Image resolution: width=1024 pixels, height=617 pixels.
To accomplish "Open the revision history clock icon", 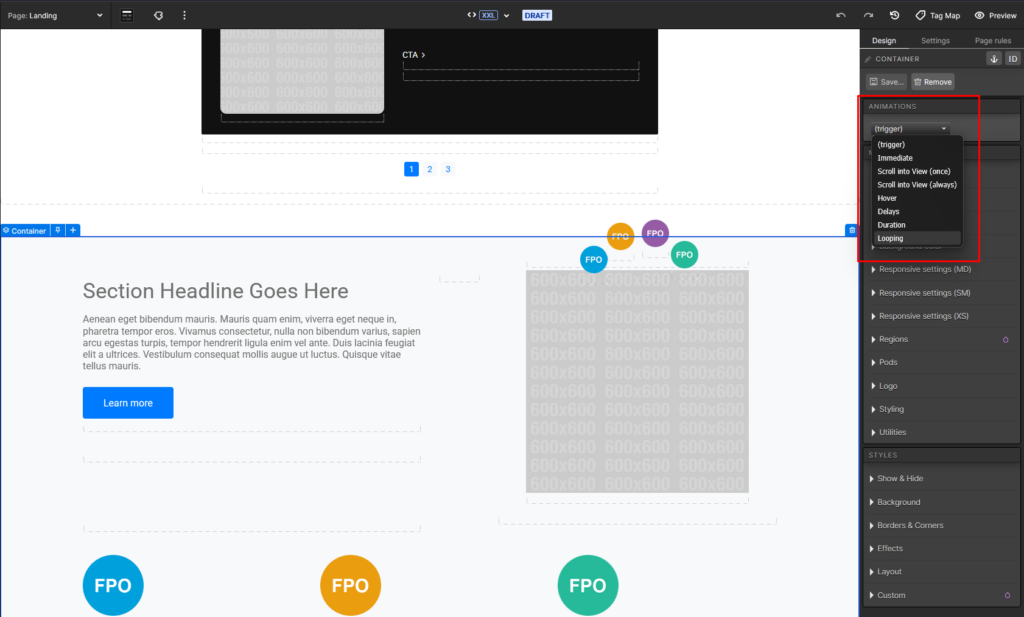I will (894, 16).
